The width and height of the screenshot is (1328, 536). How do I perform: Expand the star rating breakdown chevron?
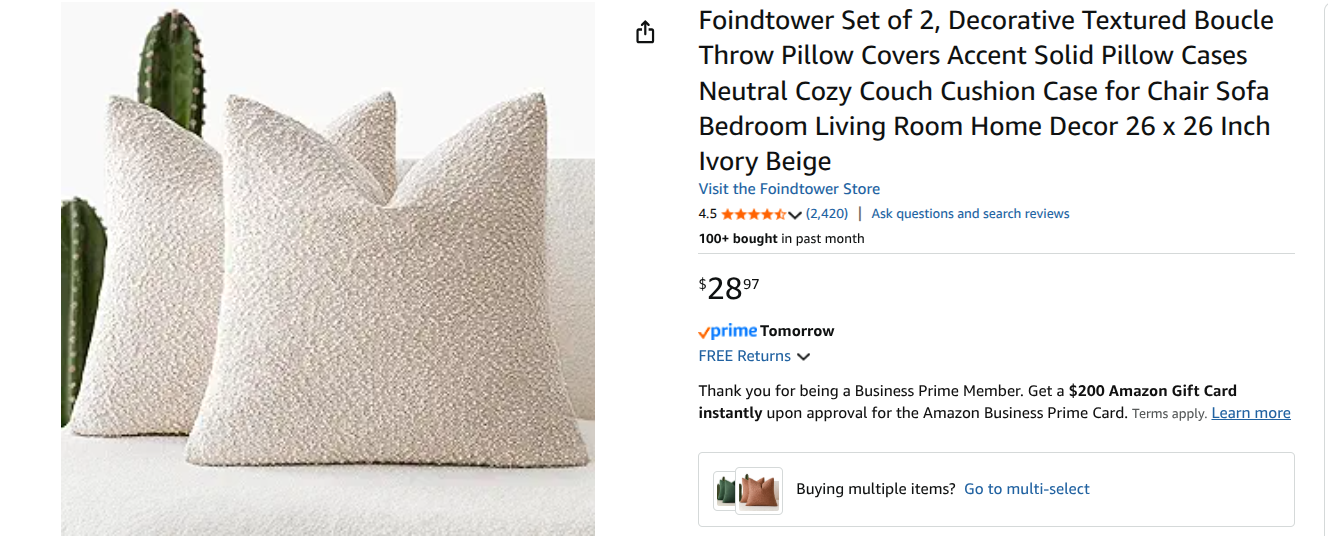click(795, 215)
